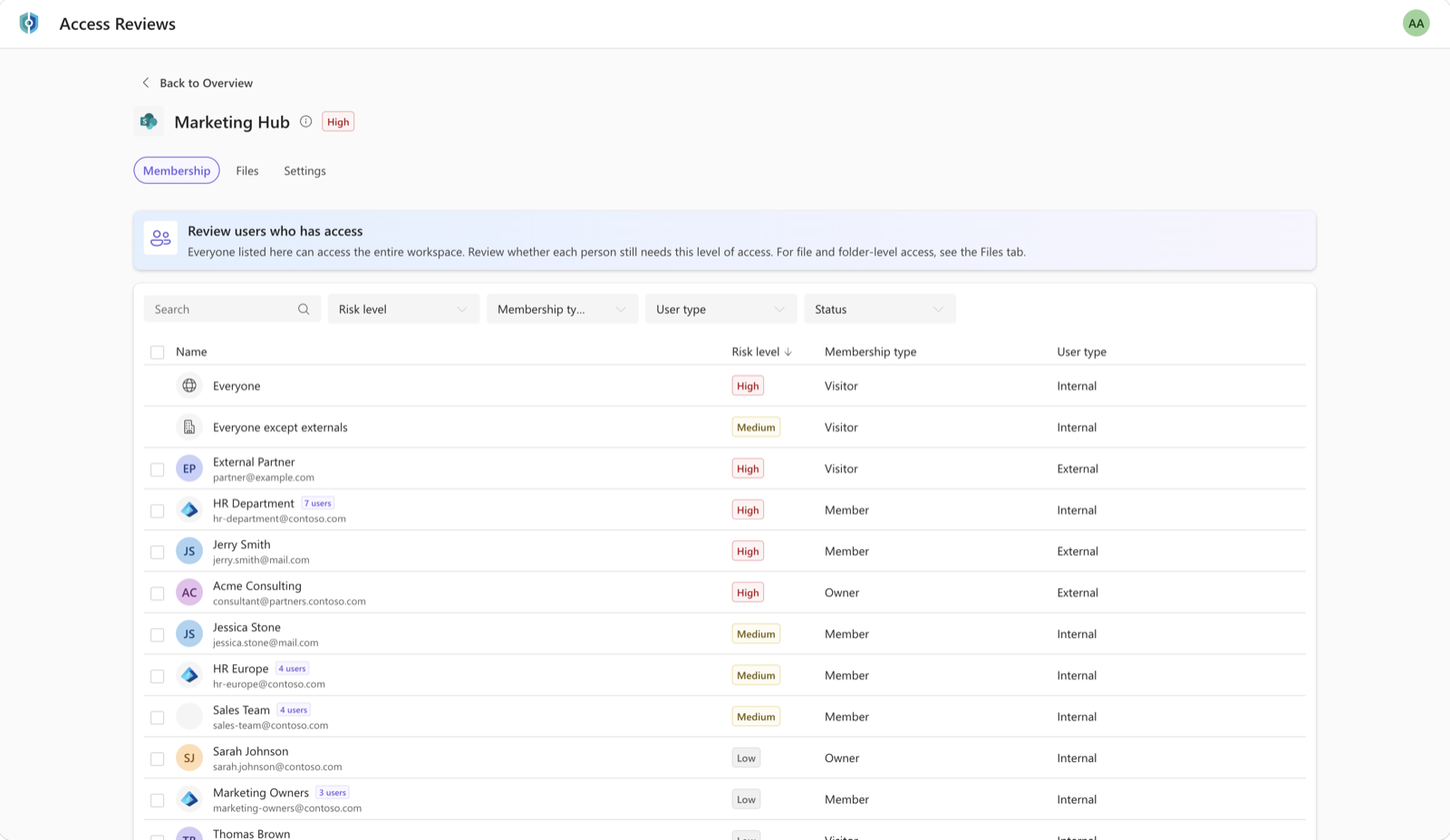Click Jerry Smith's JS avatar
Image resolution: width=1450 pixels, height=840 pixels.
189,551
